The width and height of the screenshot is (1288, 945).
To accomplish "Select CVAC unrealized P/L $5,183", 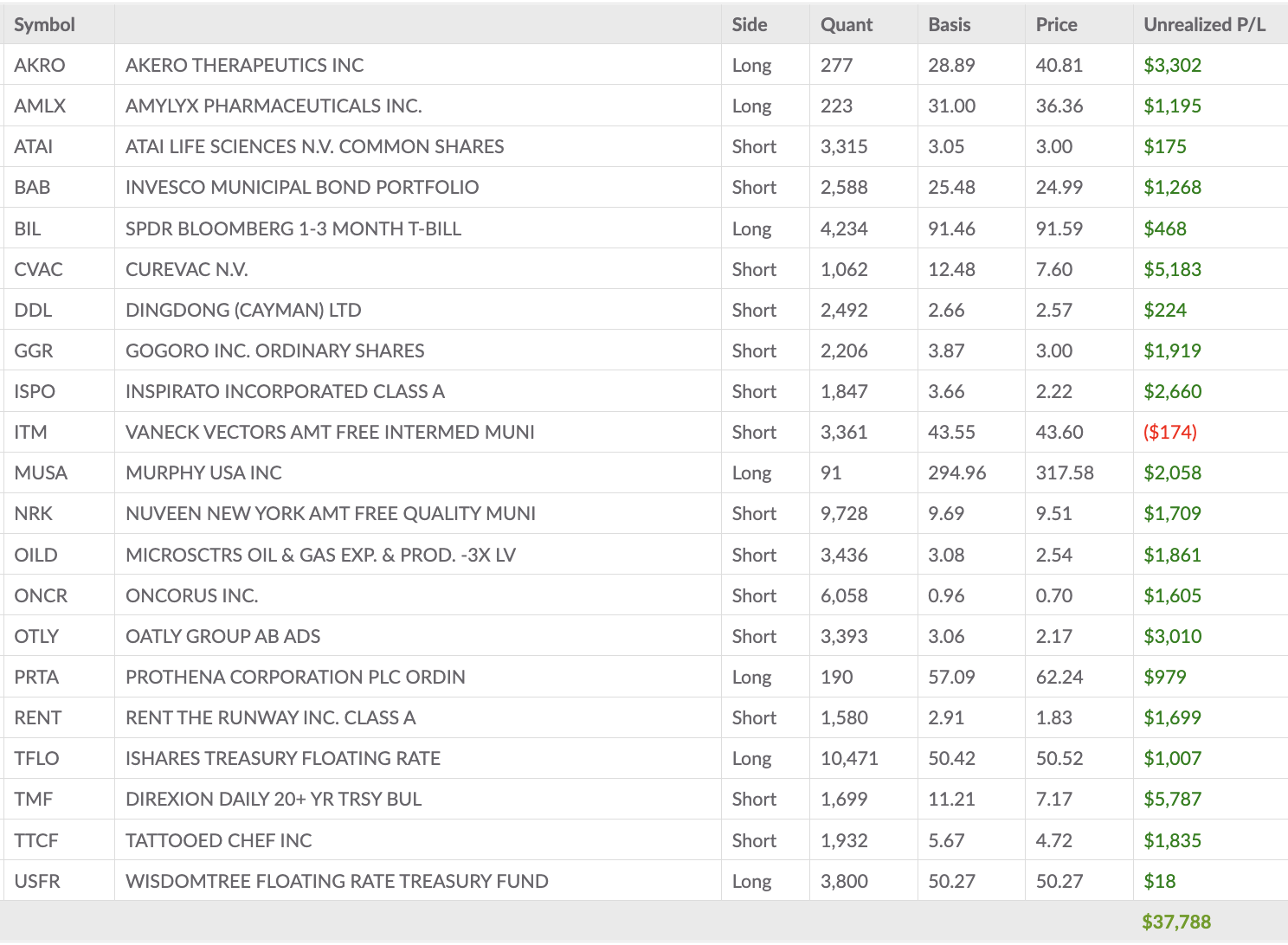I will point(1173,269).
